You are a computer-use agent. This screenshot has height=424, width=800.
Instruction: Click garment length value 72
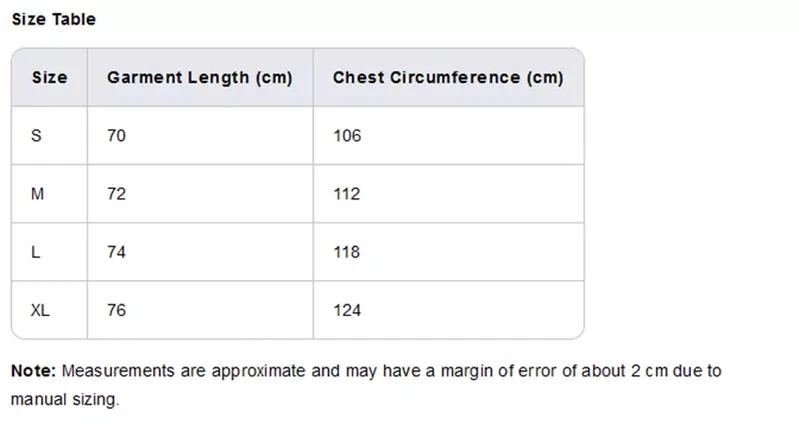(x=116, y=194)
